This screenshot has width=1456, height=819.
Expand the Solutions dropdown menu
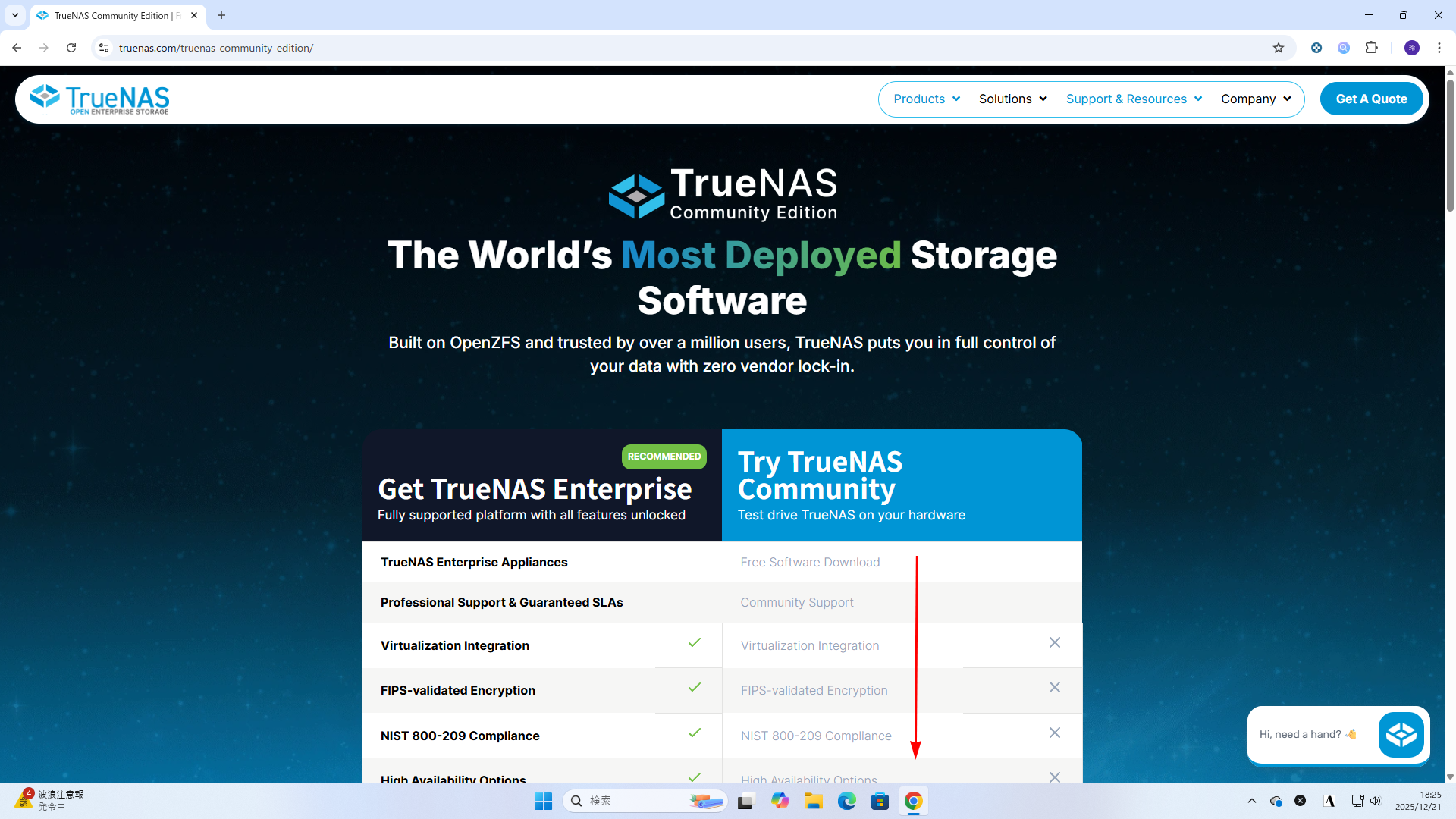1012,99
